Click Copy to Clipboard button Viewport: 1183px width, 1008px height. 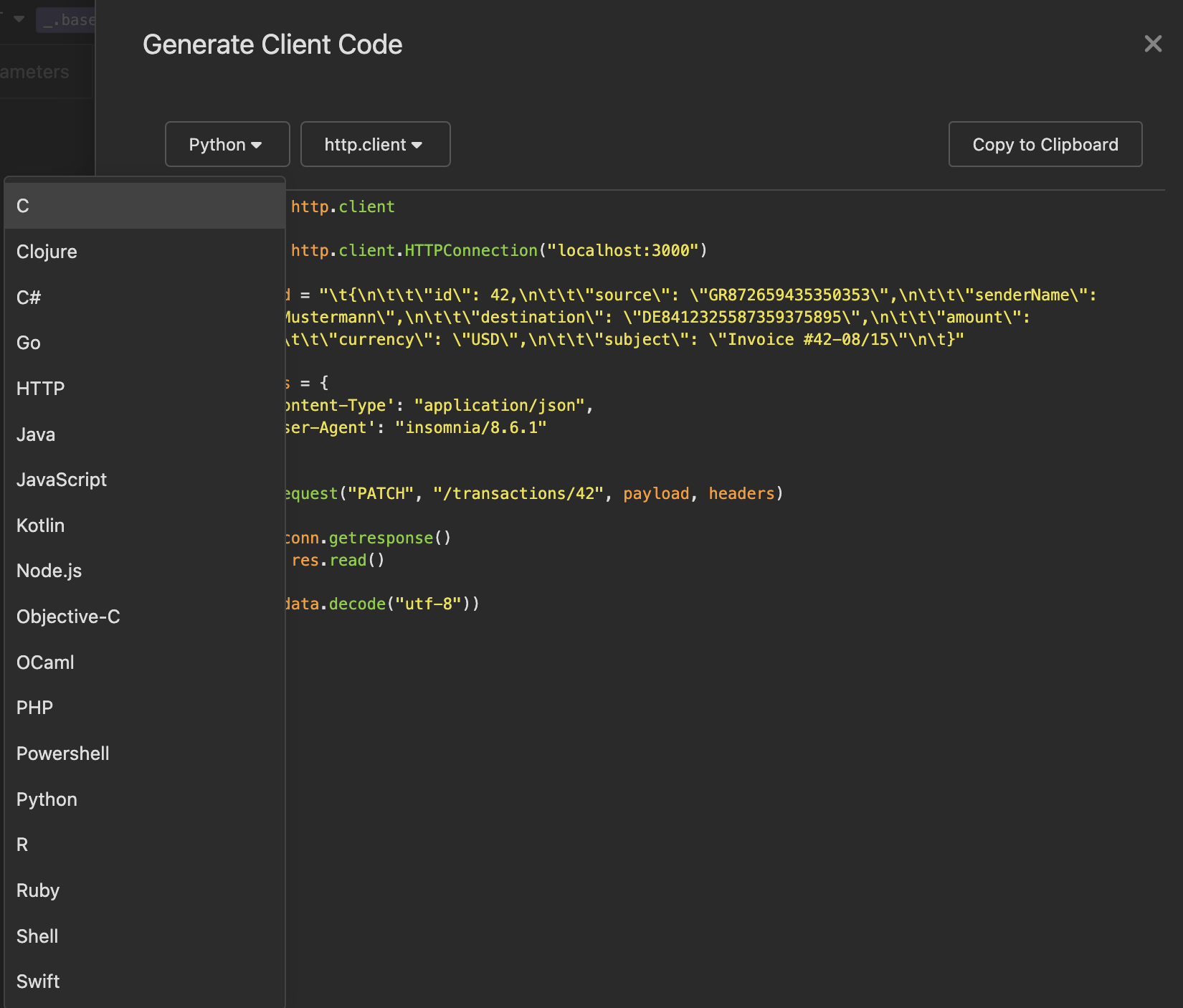(x=1045, y=144)
